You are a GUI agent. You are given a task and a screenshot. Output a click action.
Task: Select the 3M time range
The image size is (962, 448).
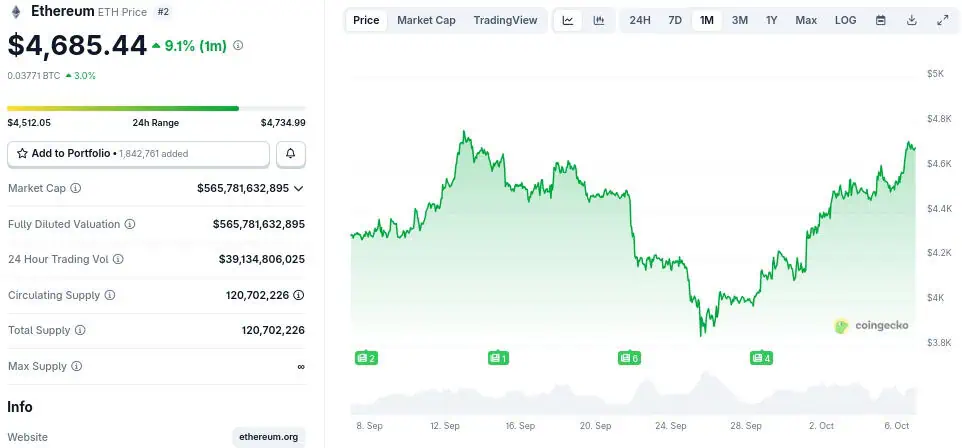coord(740,20)
